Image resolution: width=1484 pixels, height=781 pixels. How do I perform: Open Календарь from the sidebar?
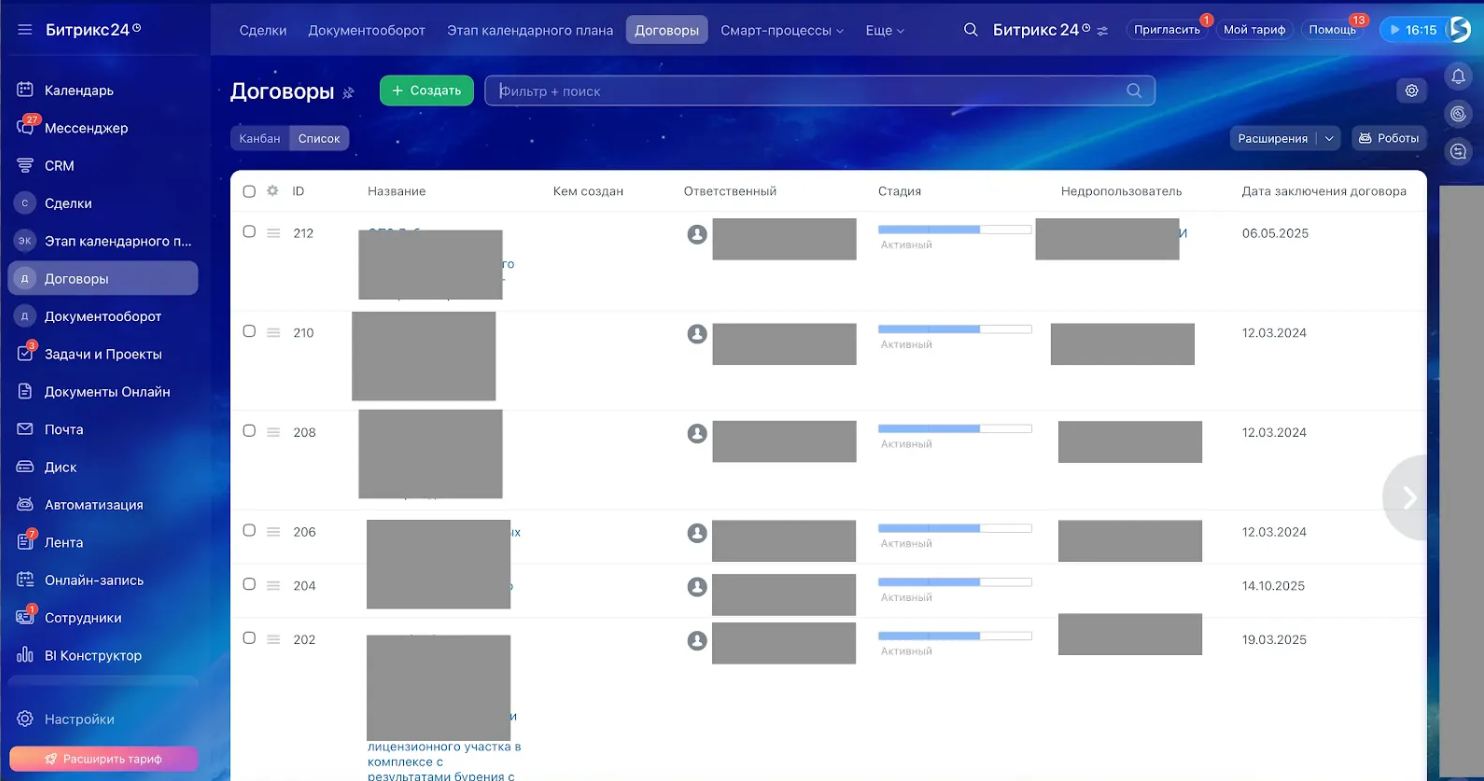79,90
